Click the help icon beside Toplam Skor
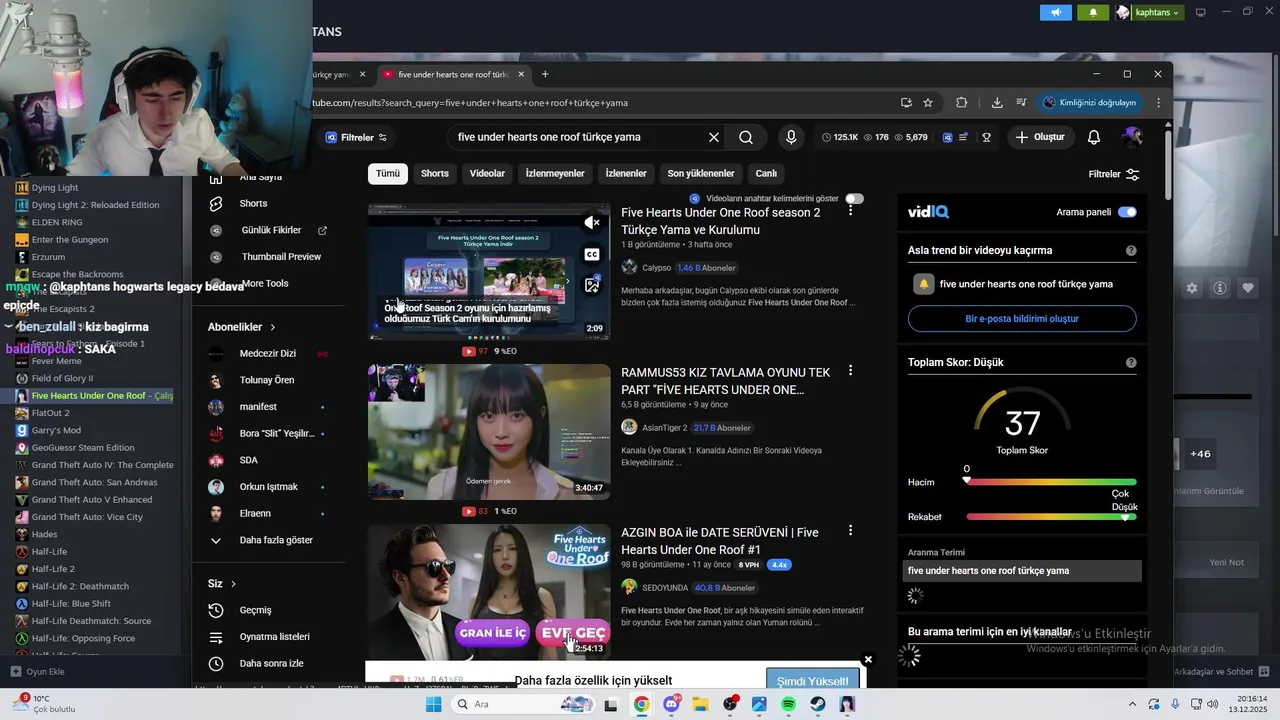The height and width of the screenshot is (720, 1280). point(1131,363)
